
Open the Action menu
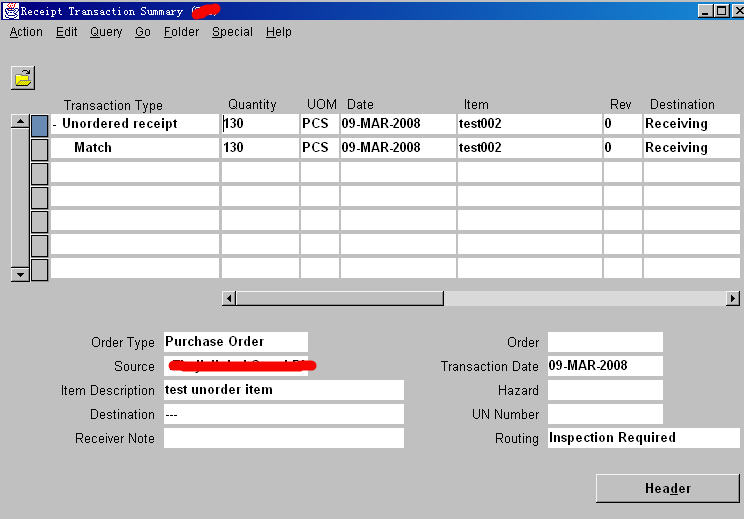tap(26, 32)
